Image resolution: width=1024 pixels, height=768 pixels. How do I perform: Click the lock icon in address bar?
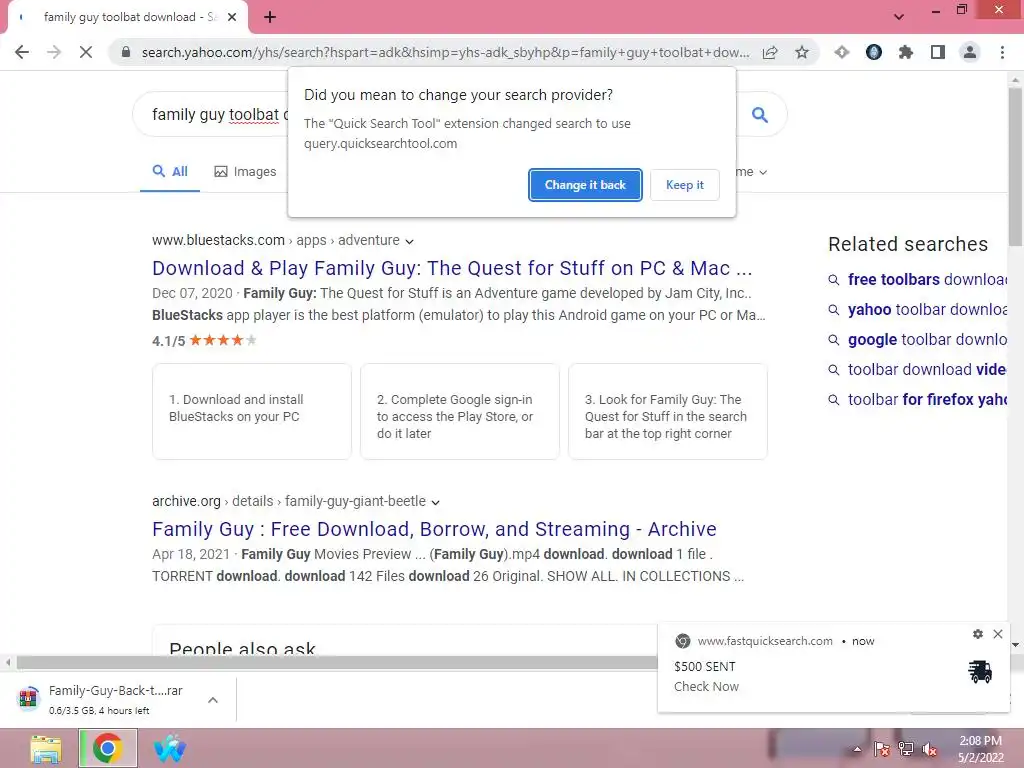click(125, 52)
